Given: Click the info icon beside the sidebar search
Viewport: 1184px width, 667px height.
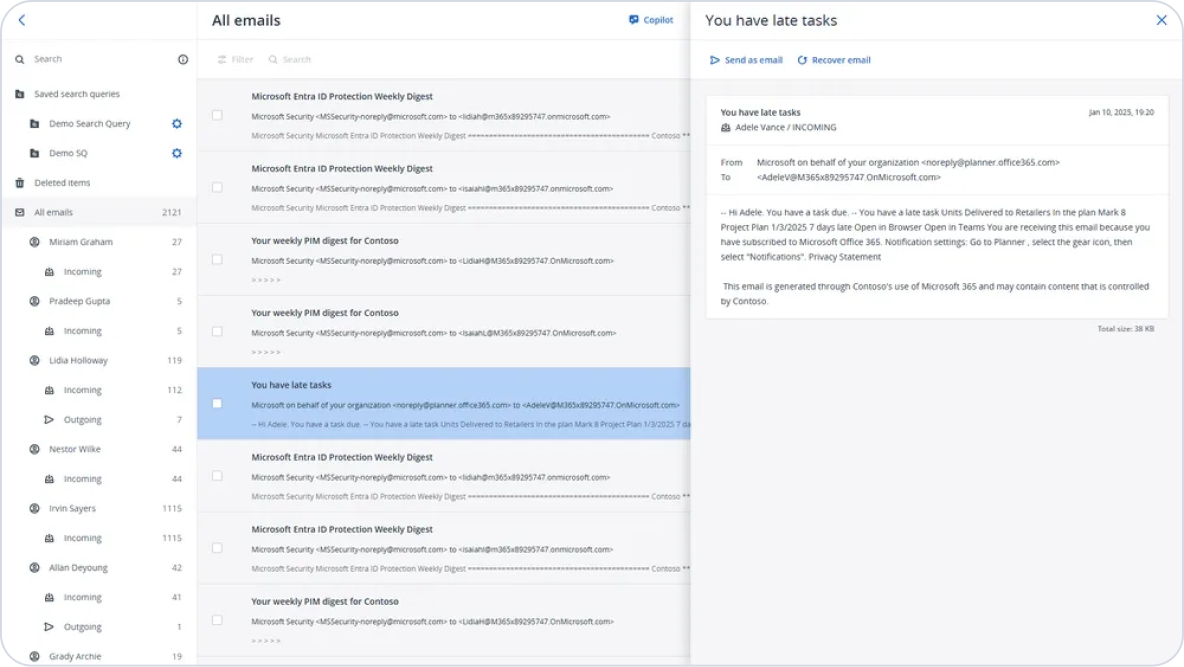Looking at the screenshot, I should coord(182,59).
